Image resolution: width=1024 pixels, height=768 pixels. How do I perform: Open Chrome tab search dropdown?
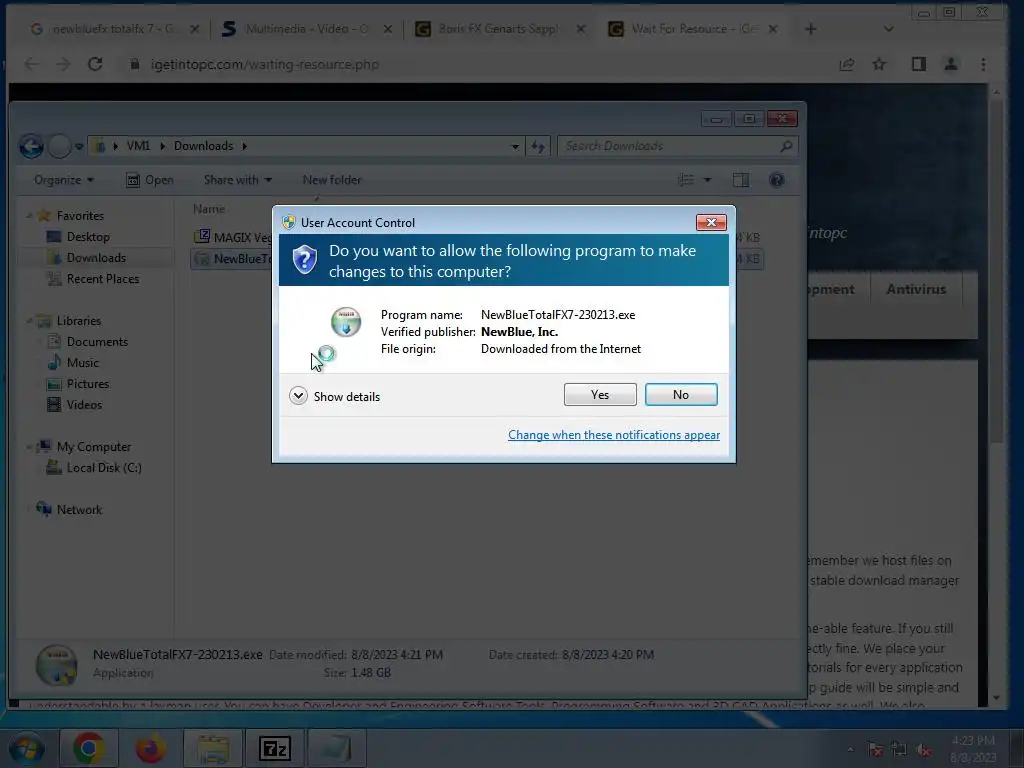(888, 29)
